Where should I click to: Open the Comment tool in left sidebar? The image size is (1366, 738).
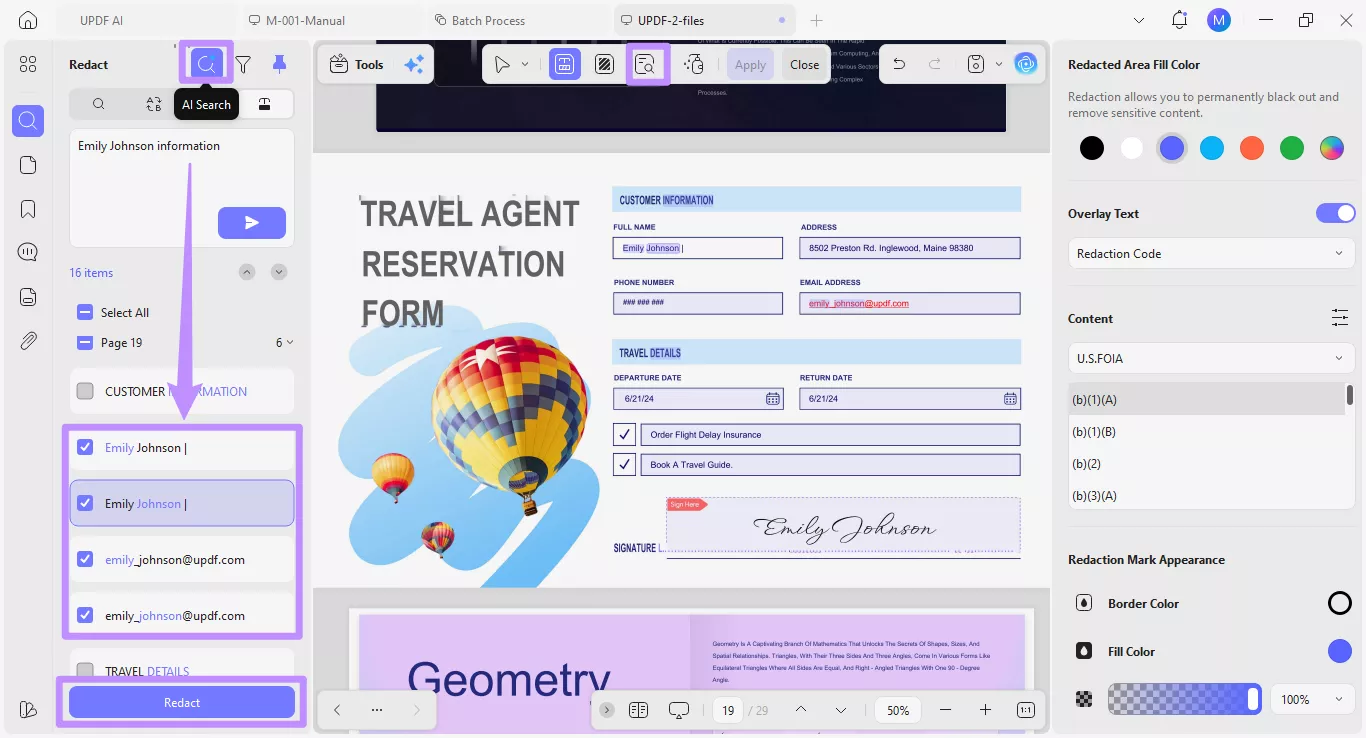point(28,251)
